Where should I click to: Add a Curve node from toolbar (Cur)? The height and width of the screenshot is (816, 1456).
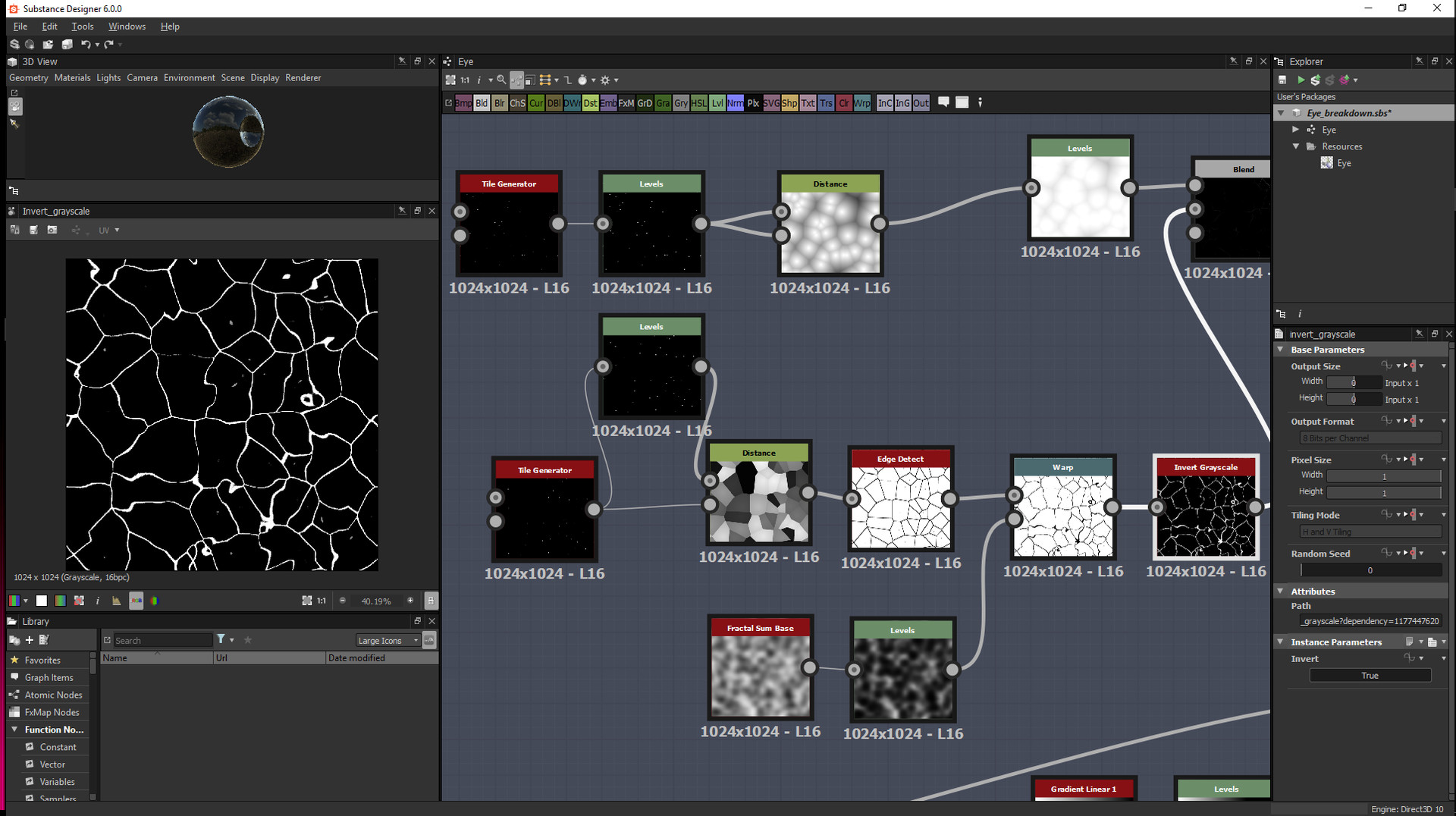point(536,103)
